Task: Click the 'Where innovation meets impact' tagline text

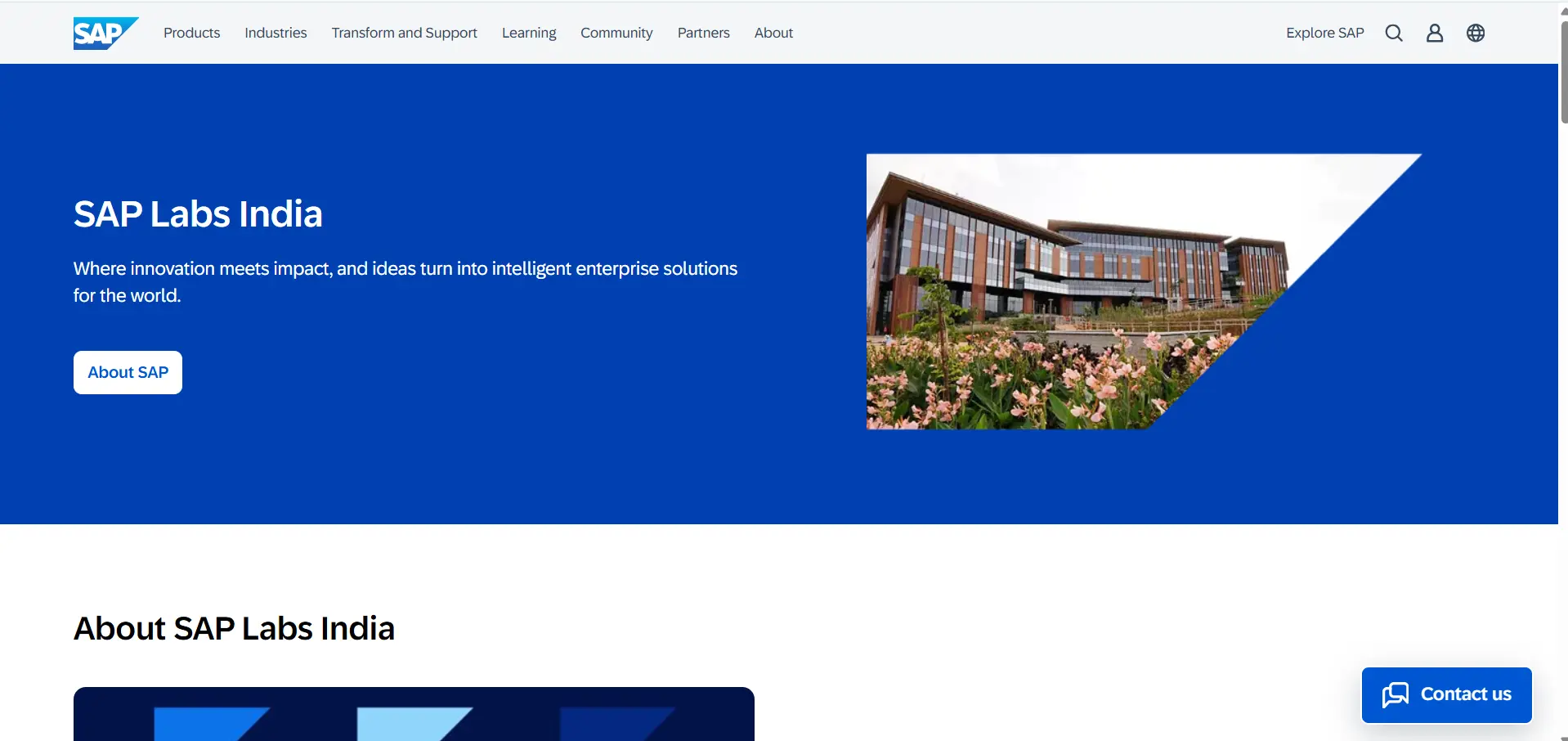Action: point(405,281)
